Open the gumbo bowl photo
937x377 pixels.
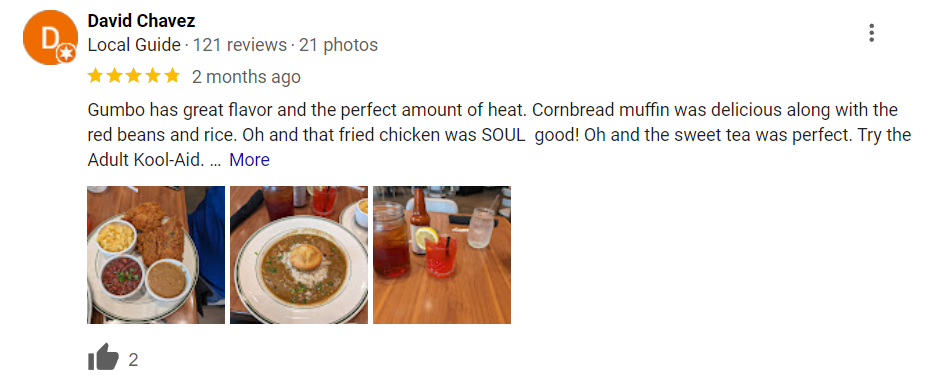click(299, 255)
